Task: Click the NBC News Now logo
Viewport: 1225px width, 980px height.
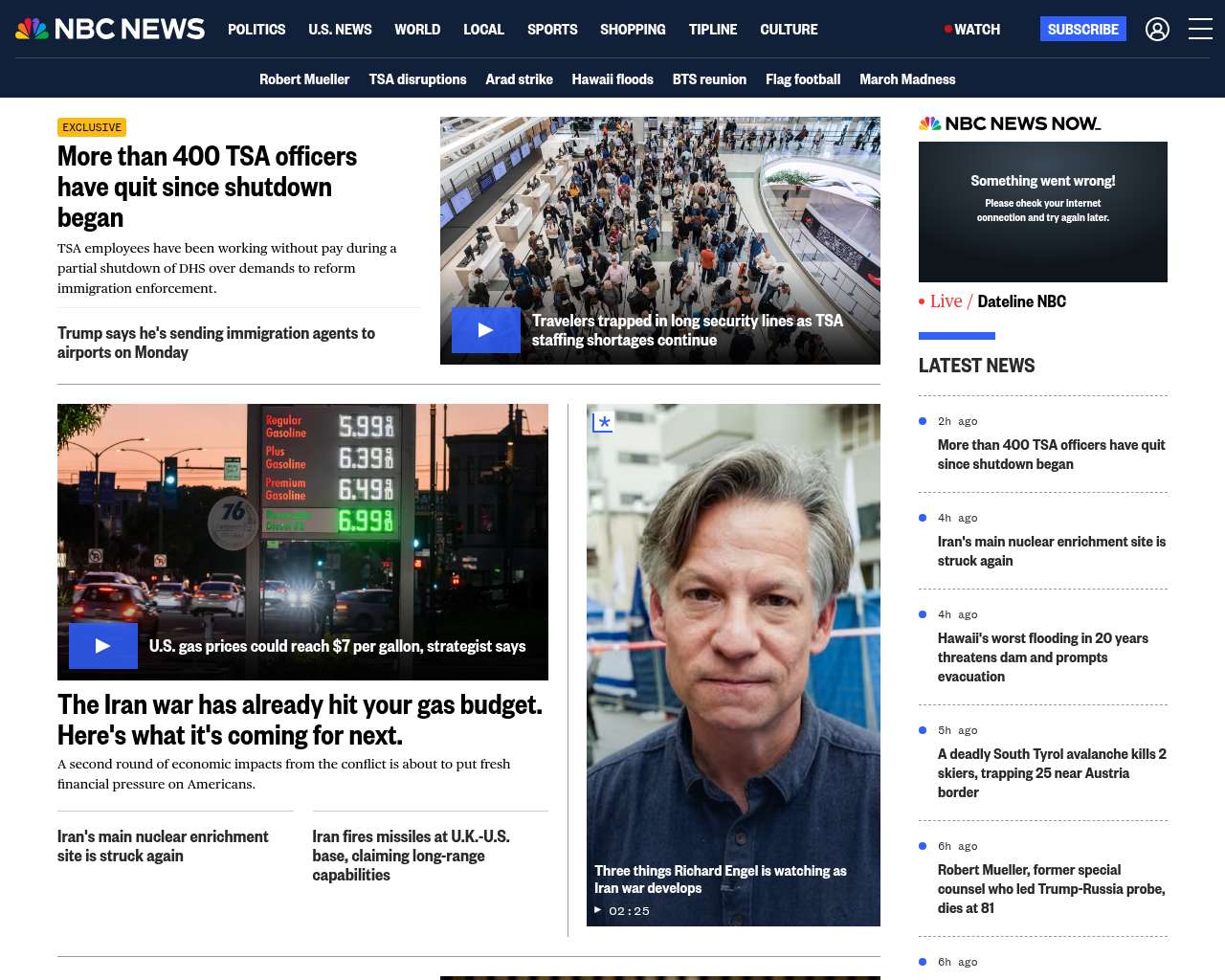Action: 1009,123
